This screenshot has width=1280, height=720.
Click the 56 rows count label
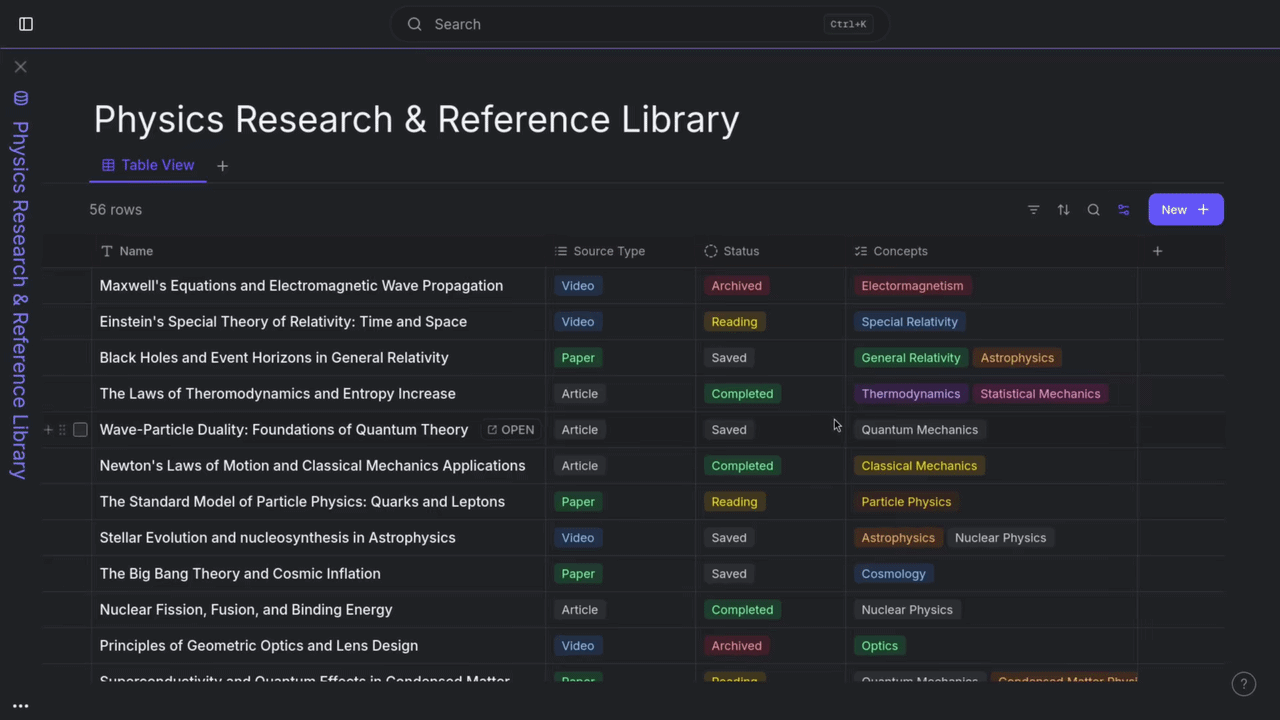click(116, 210)
